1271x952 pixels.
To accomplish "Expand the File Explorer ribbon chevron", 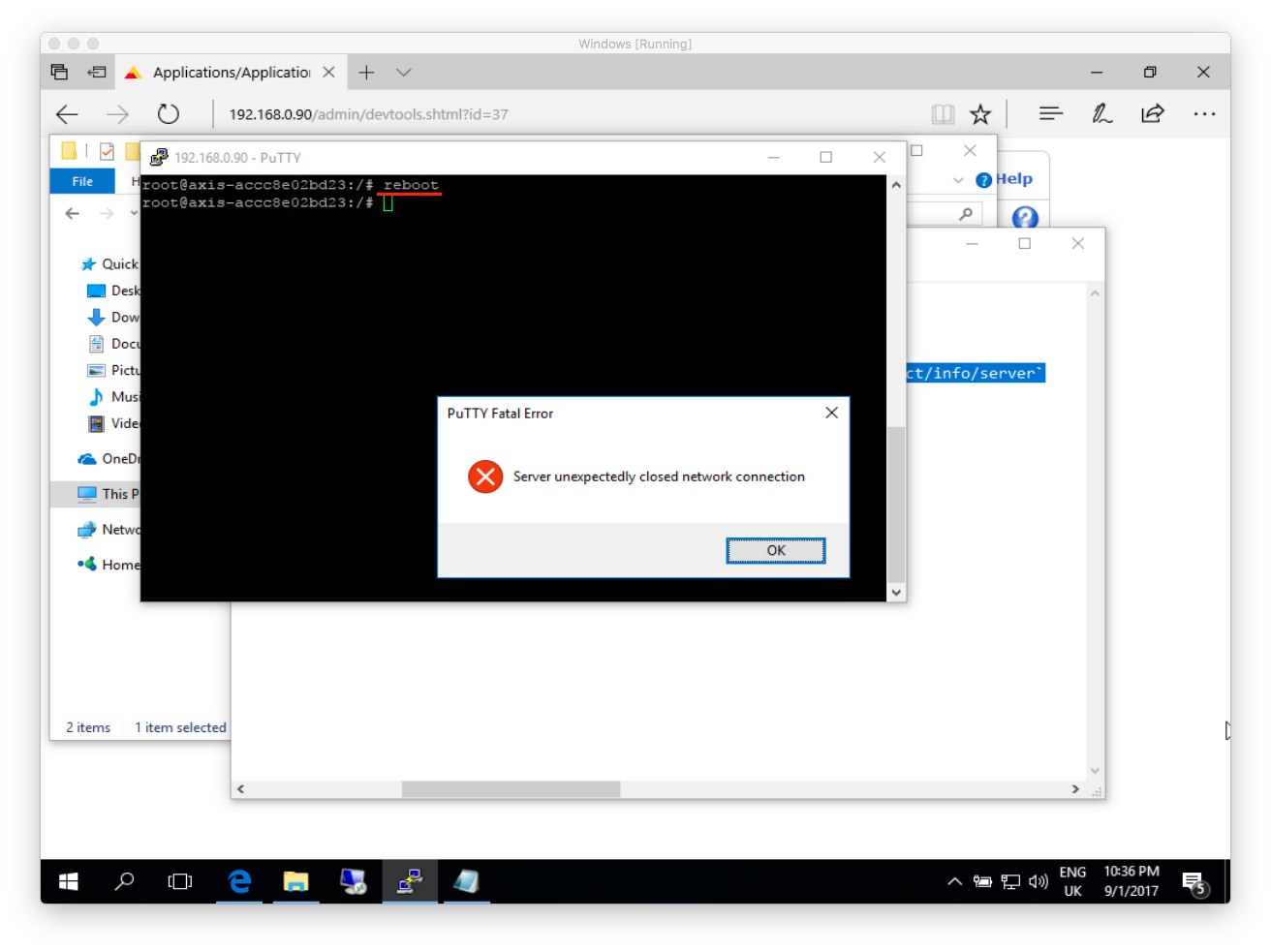I will [x=958, y=180].
